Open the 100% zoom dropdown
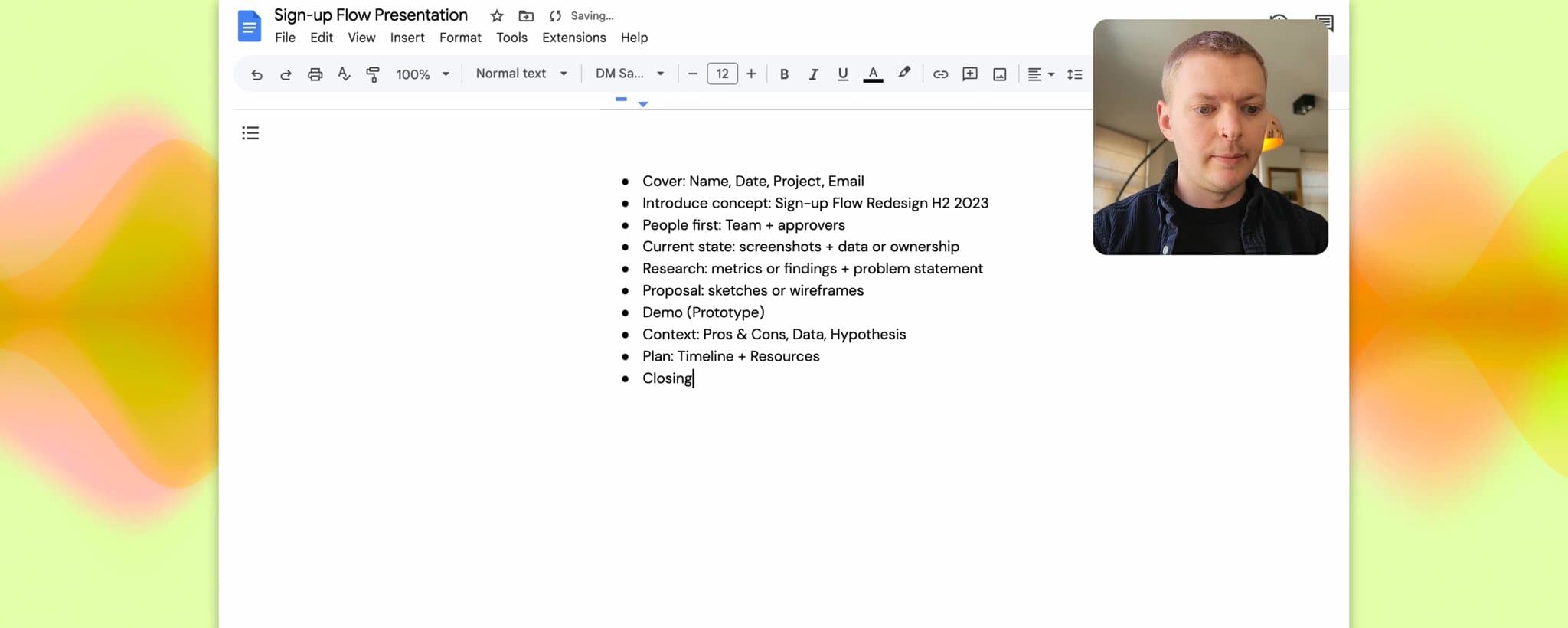1568x628 pixels. pyautogui.click(x=422, y=74)
